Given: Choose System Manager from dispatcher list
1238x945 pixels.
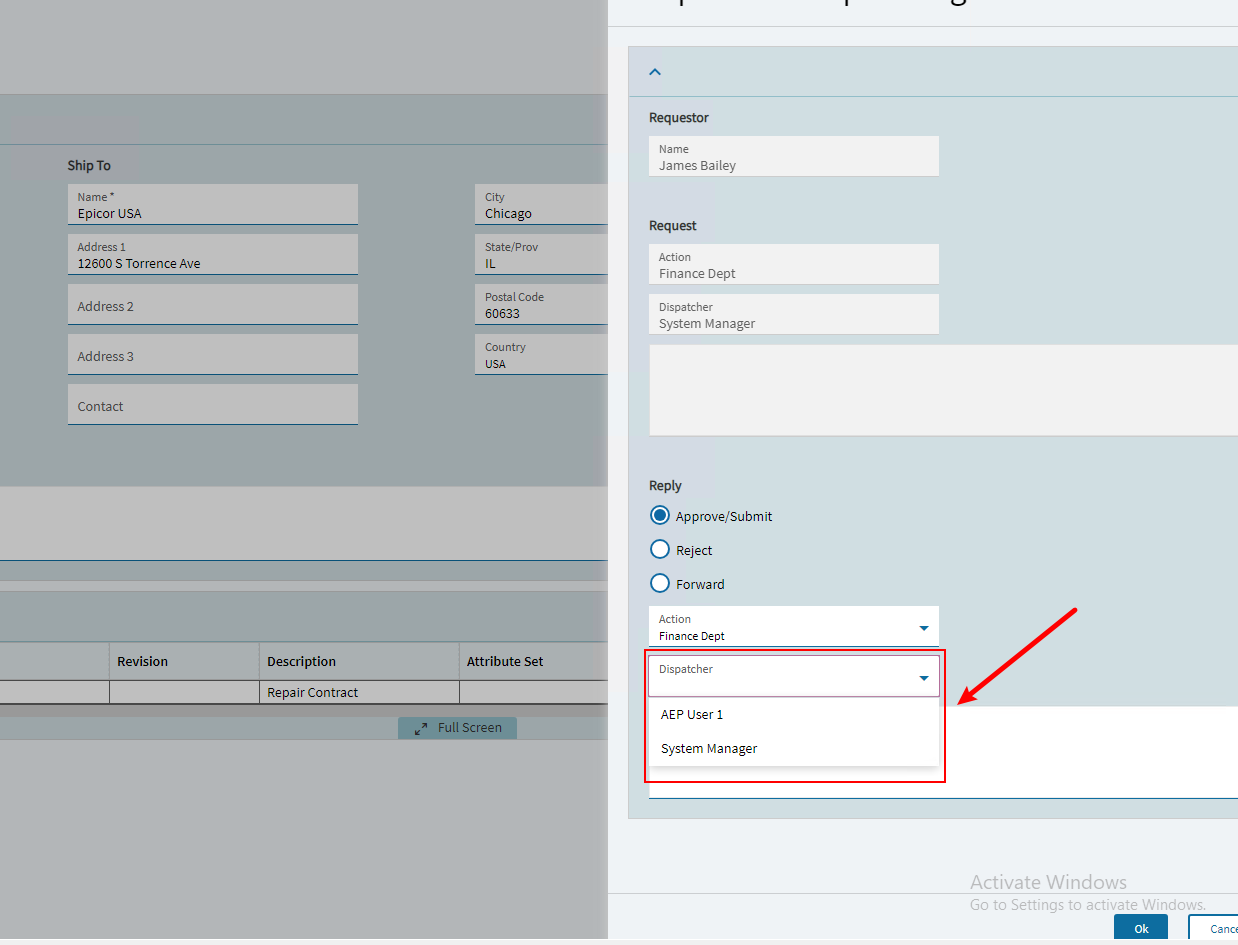Looking at the screenshot, I should [x=794, y=749].
